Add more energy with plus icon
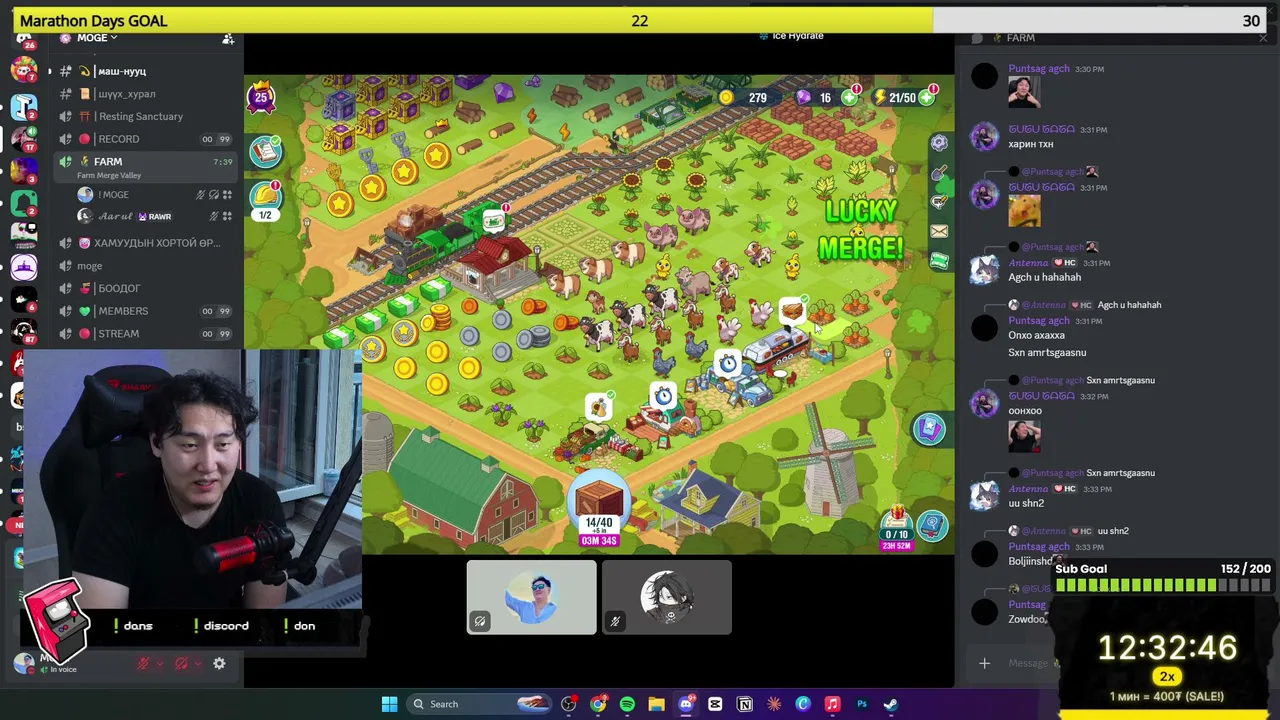The height and width of the screenshot is (720, 1280). coord(928,98)
